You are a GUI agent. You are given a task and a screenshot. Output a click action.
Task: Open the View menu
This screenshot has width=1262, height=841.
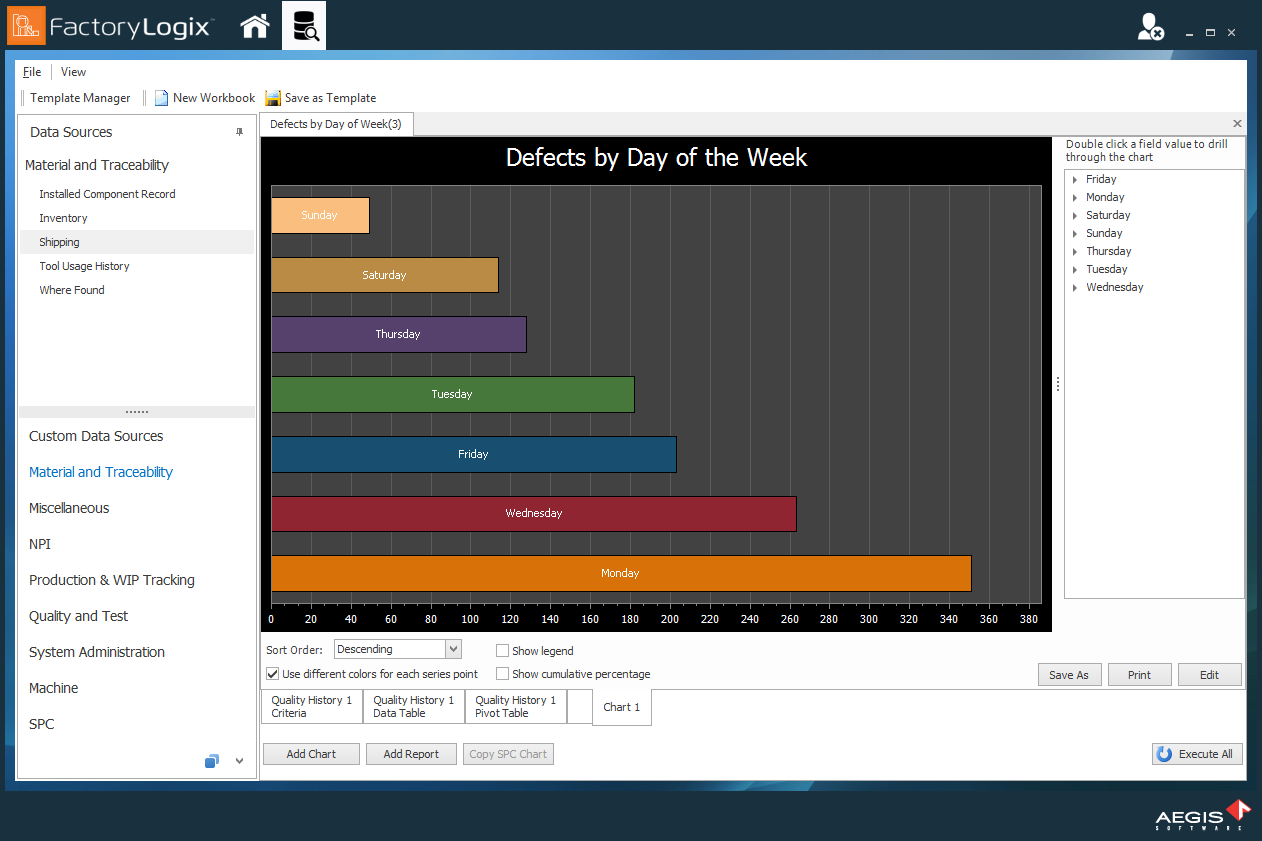tap(73, 71)
